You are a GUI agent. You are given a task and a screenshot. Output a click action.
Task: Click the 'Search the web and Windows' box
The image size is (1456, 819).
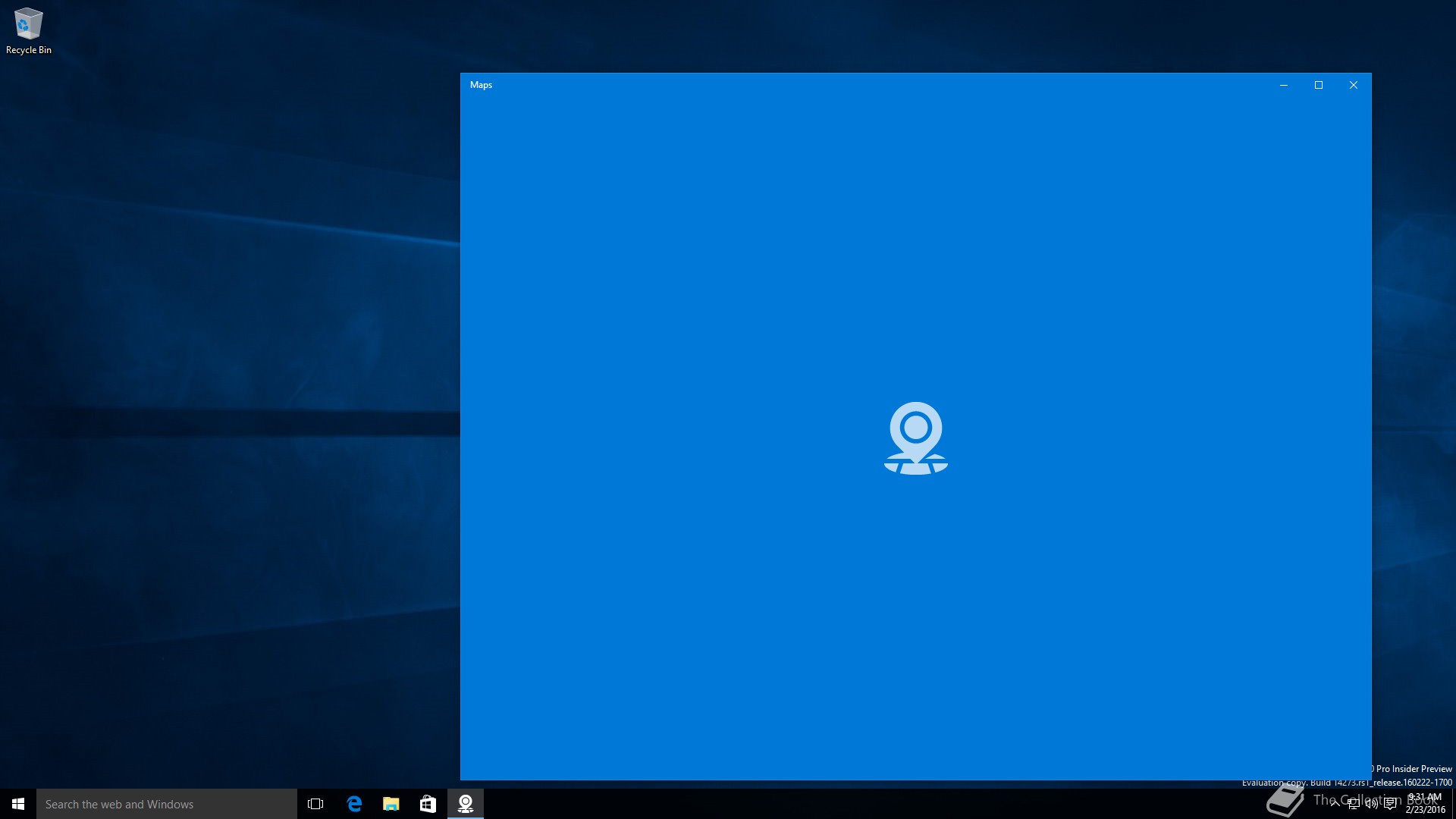pos(167,804)
